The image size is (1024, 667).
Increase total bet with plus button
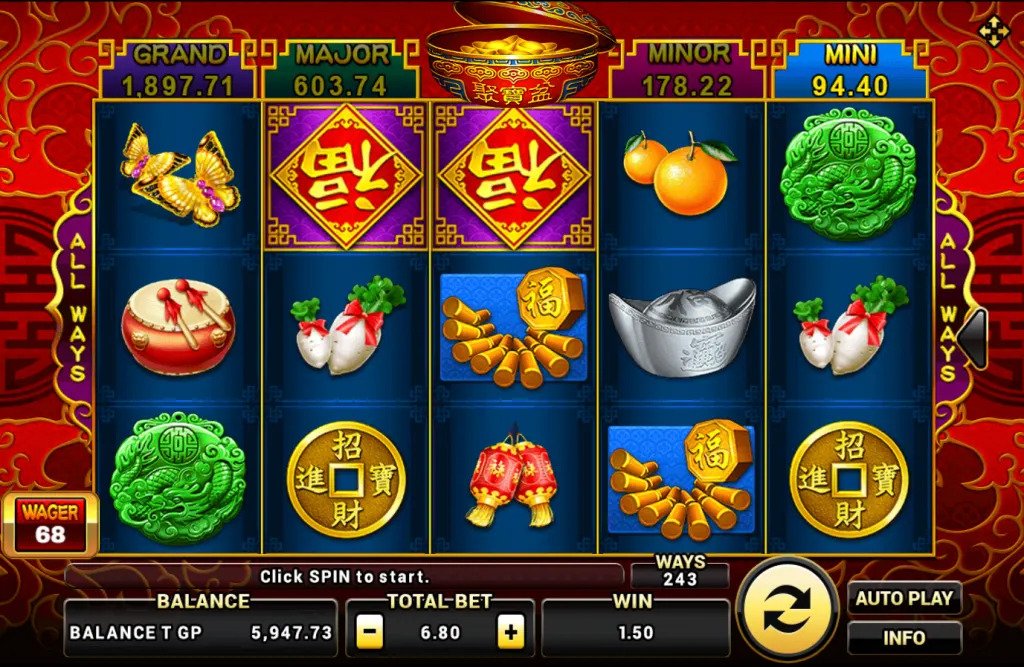click(x=511, y=632)
